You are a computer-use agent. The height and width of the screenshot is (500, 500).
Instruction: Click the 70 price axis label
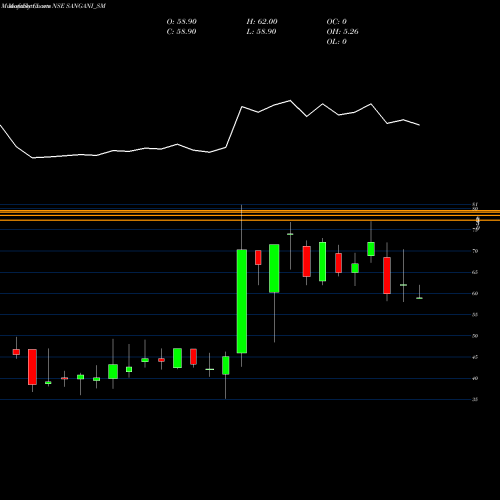click(475, 251)
